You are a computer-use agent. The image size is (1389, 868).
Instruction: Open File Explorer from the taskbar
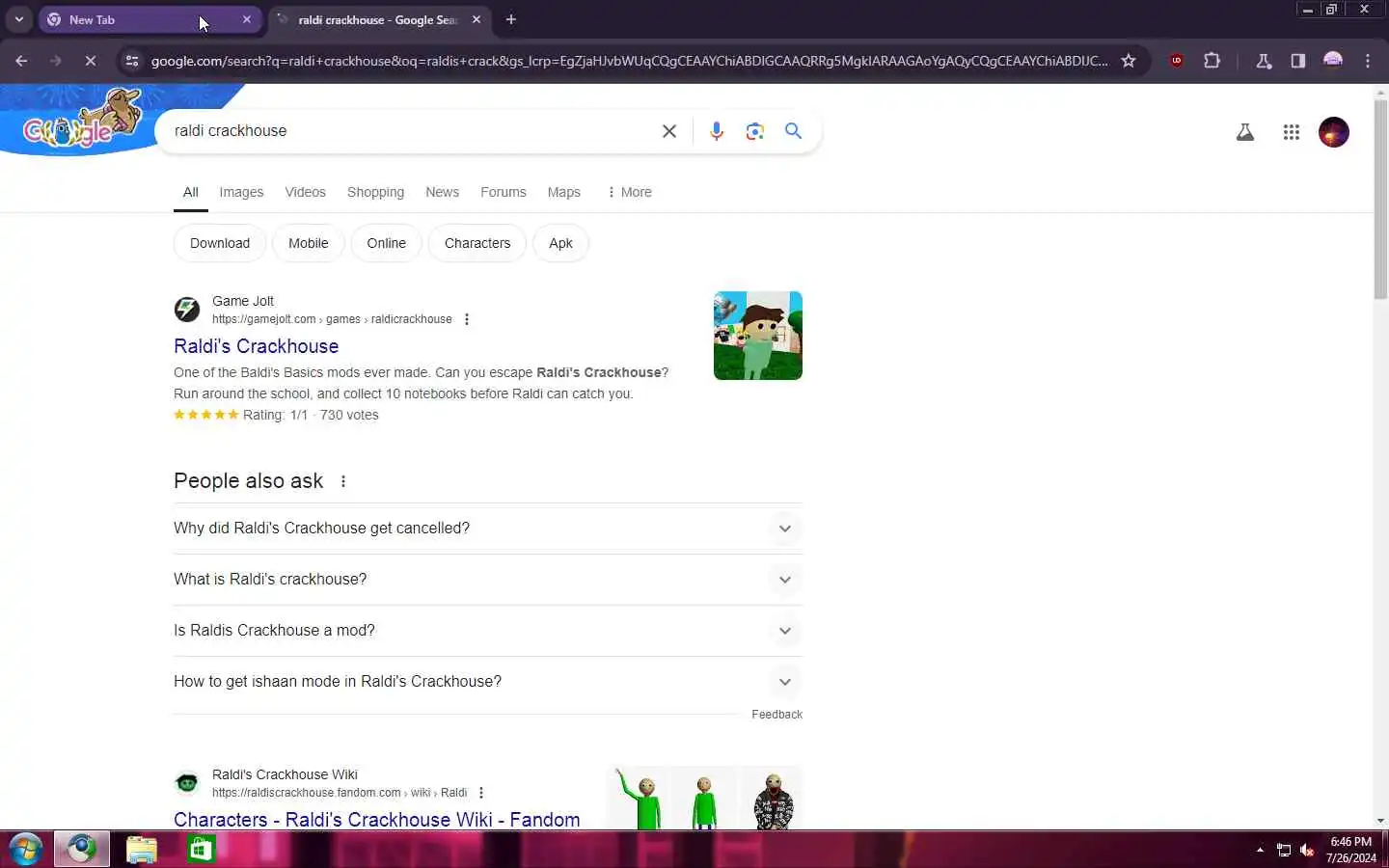[x=141, y=850]
